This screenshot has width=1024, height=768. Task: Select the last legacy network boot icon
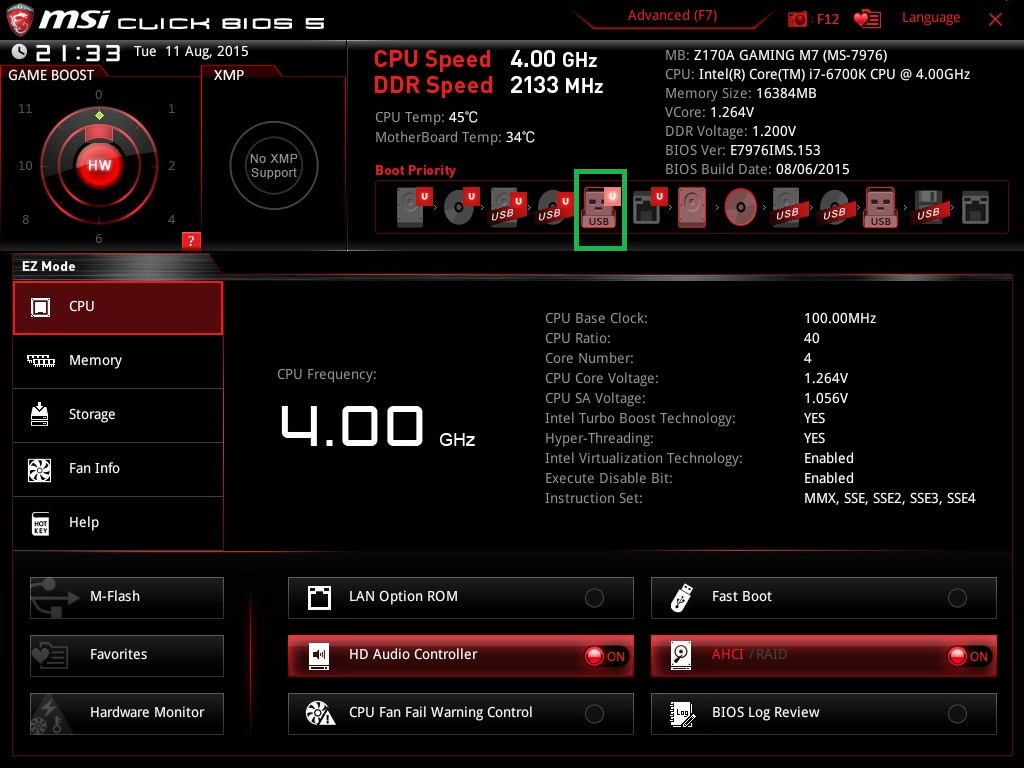[x=975, y=207]
